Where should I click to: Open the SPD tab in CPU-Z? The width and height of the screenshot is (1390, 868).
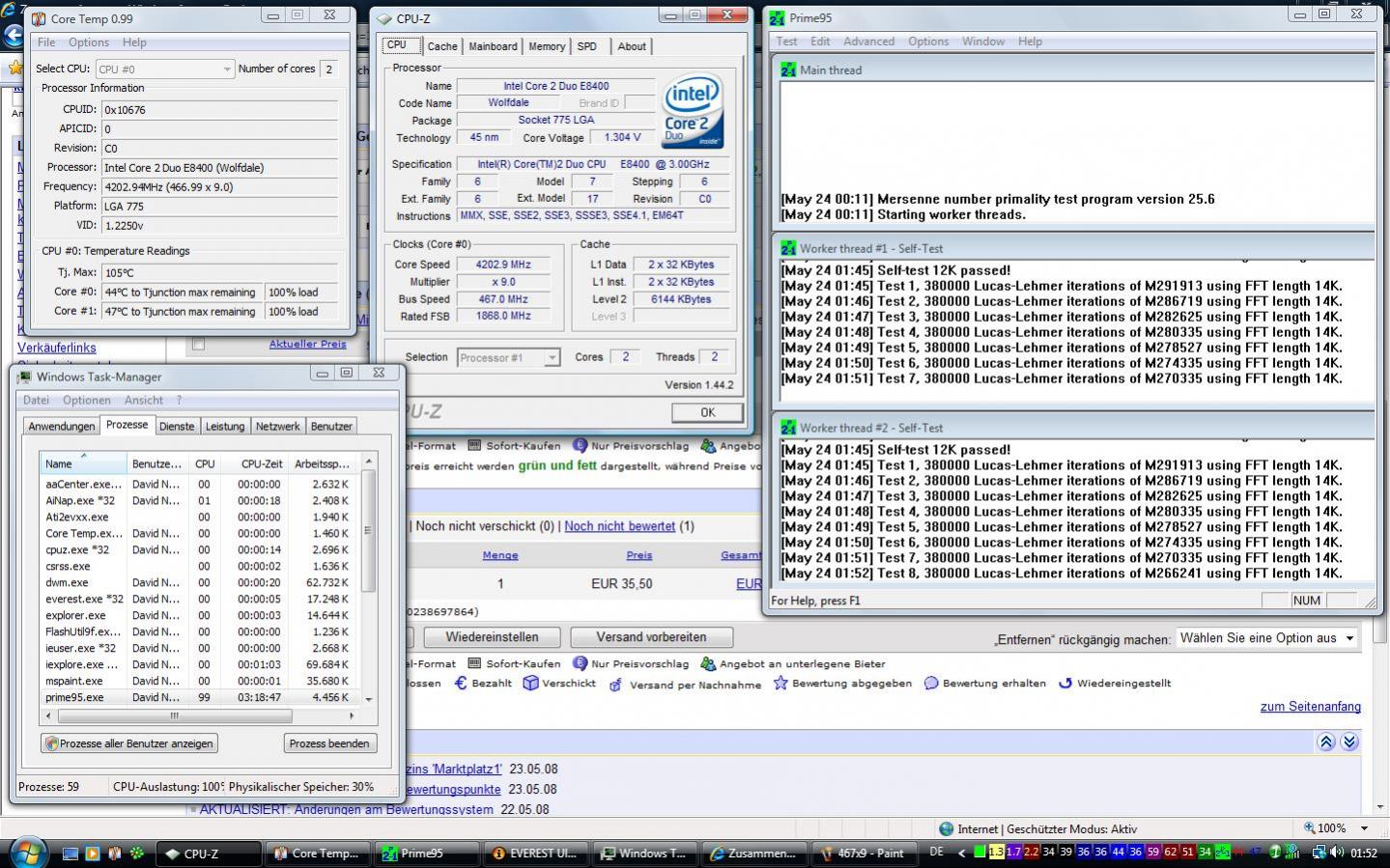587,46
